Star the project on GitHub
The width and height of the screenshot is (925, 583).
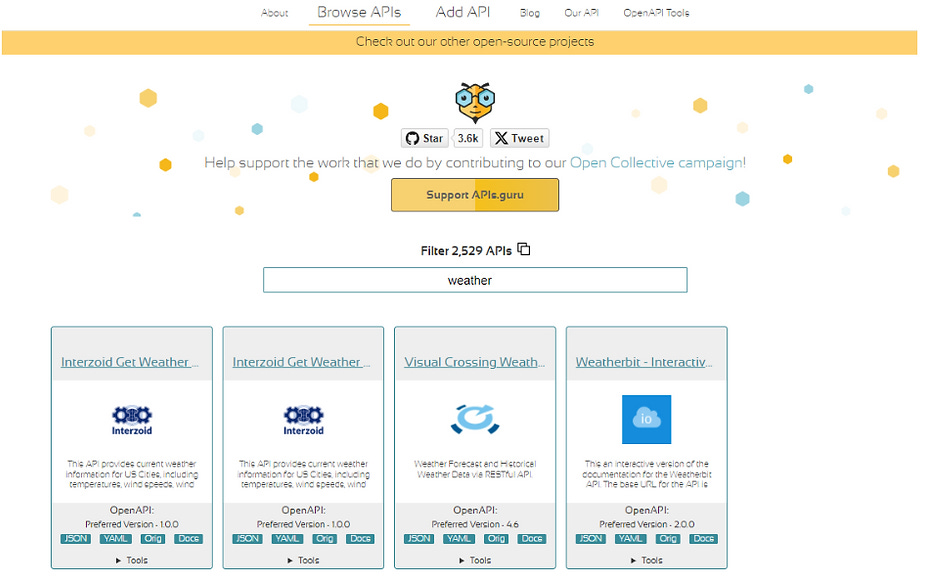pyautogui.click(x=424, y=138)
